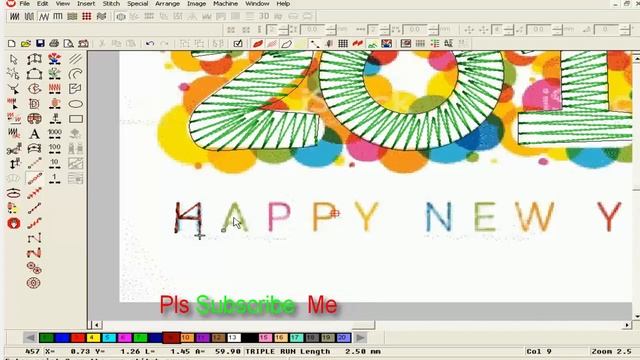Toggle the red stitch display icon
Screen dimensions: 640x360
click(x=258, y=43)
